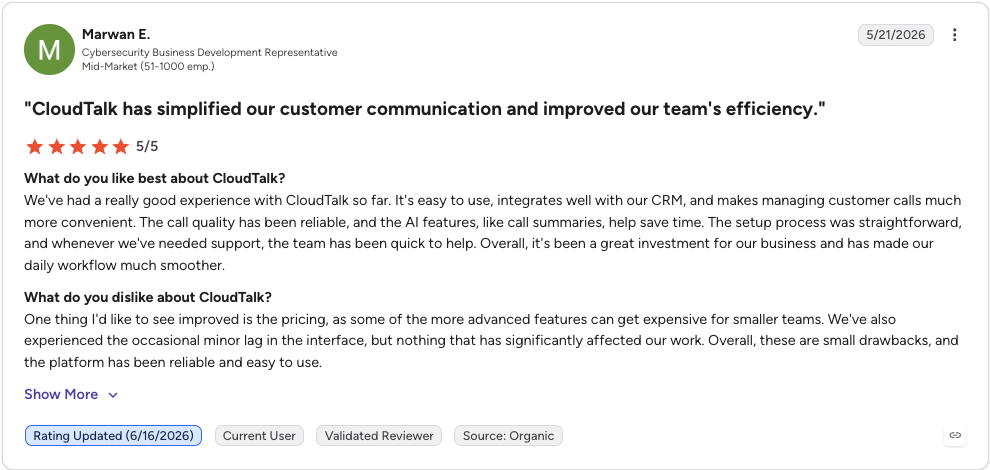Viewport: 990px width, 470px height.
Task: Click the fifth rating star
Action: pyautogui.click(x=121, y=147)
